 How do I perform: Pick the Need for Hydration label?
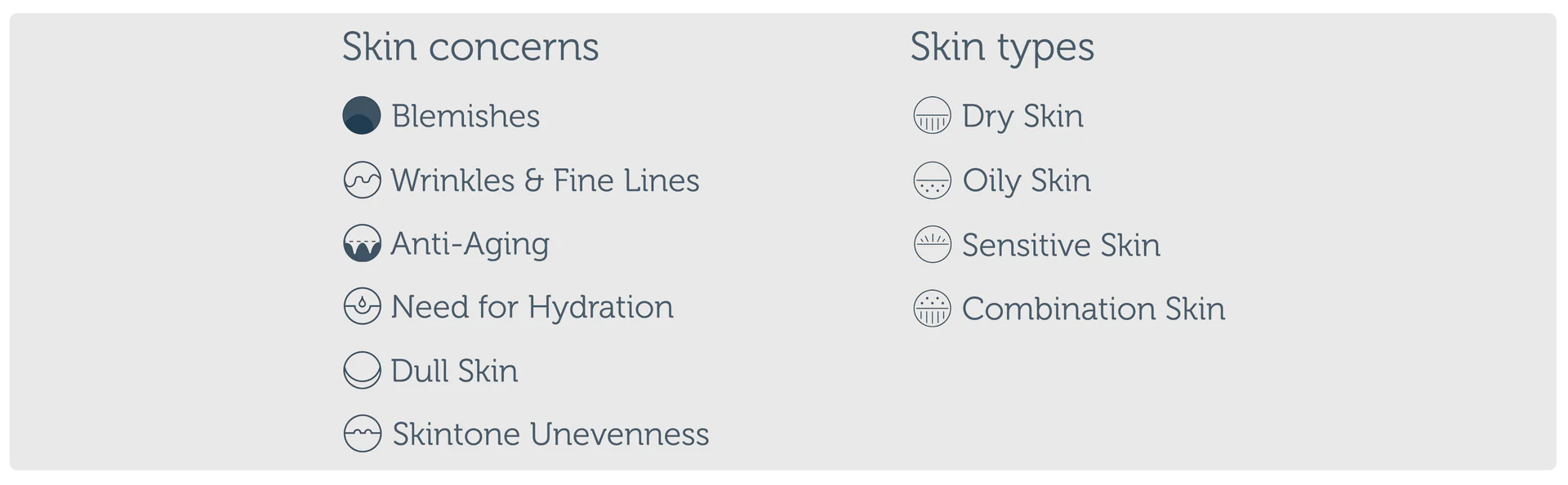click(x=532, y=307)
